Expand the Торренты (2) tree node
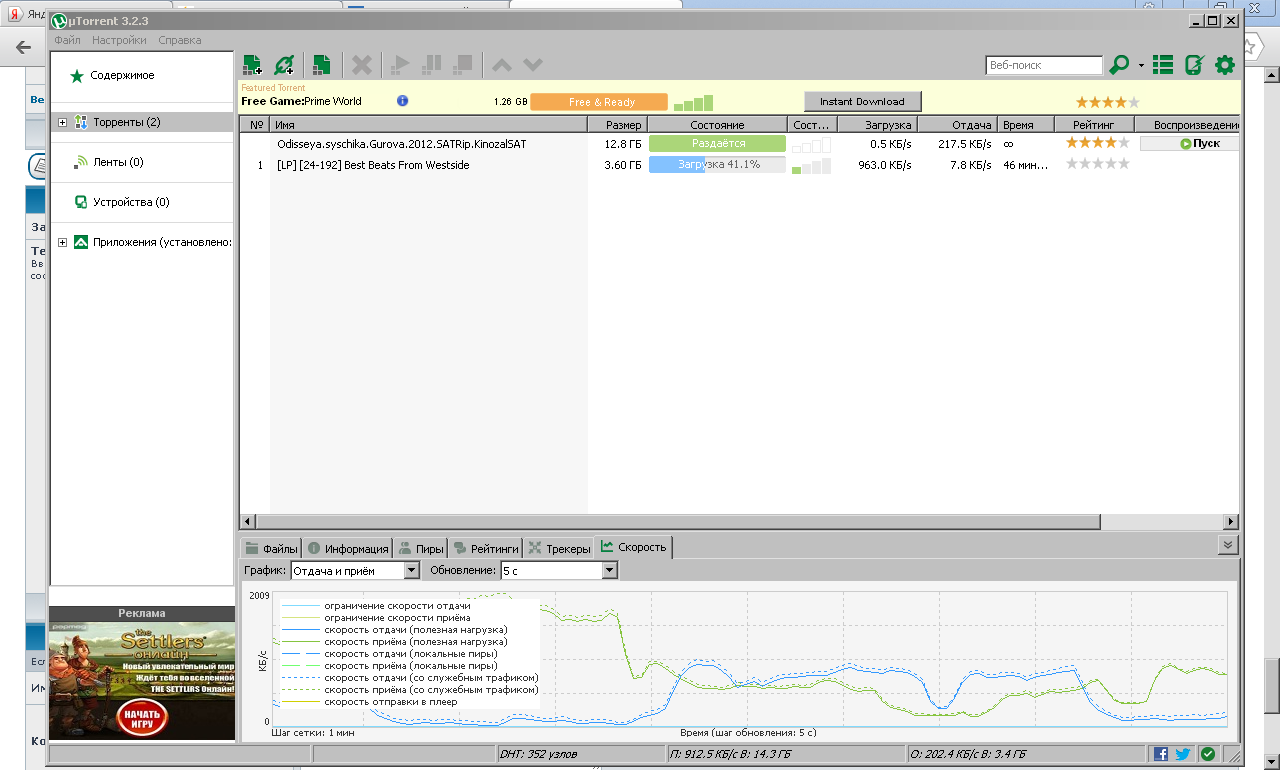The height and width of the screenshot is (770, 1280). (x=62, y=122)
